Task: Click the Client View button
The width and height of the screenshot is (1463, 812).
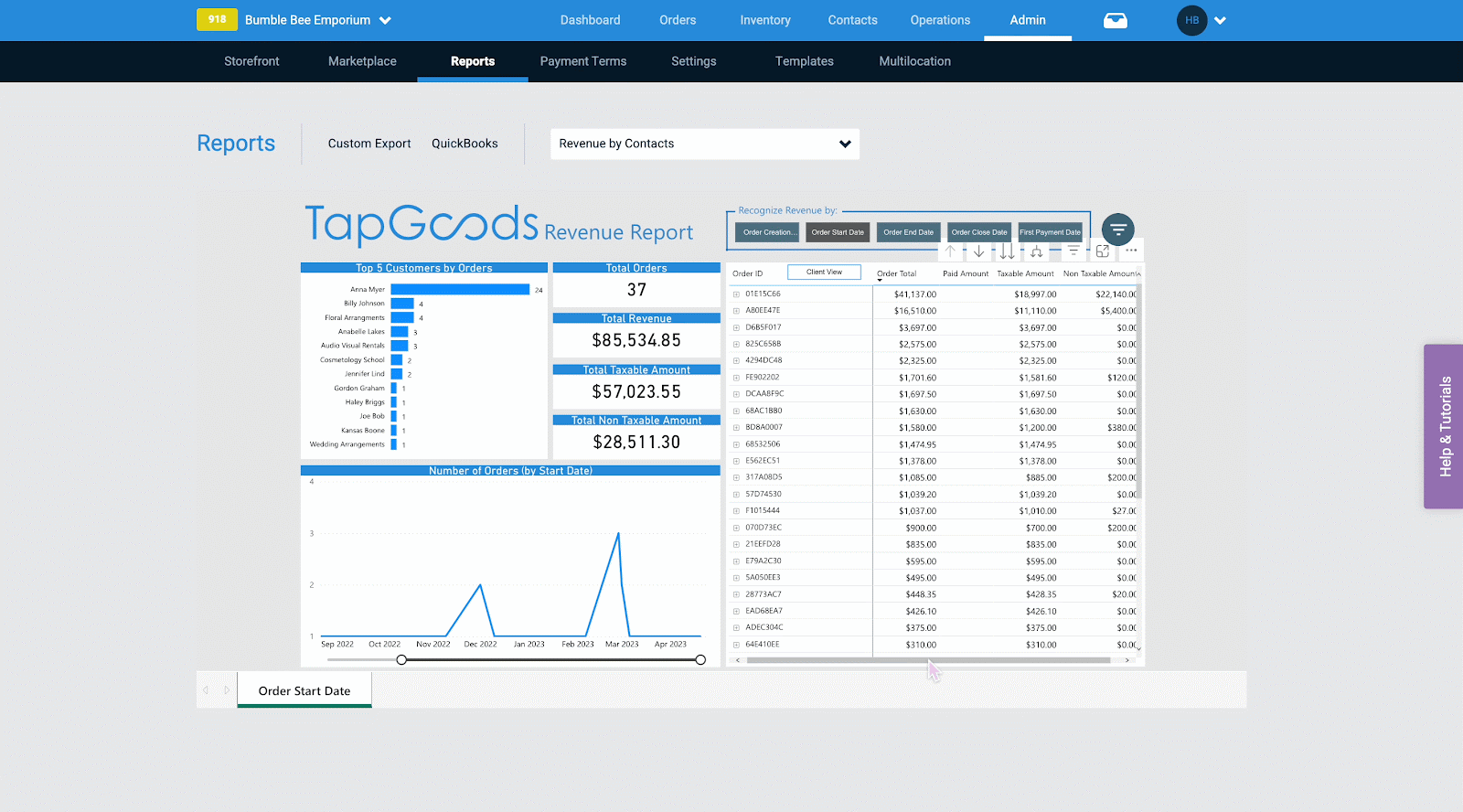Action: click(824, 272)
